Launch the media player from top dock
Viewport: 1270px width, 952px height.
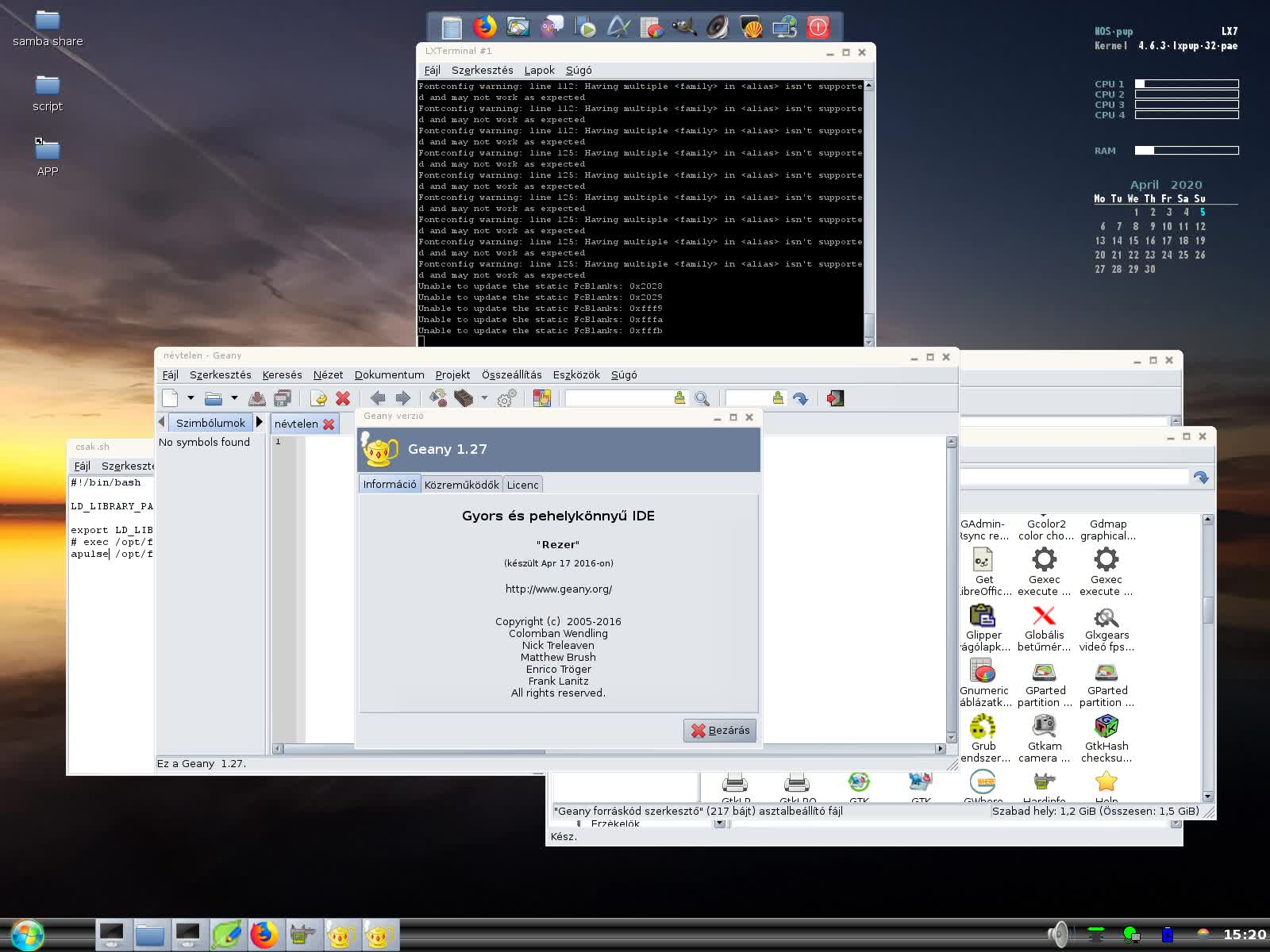(x=585, y=28)
